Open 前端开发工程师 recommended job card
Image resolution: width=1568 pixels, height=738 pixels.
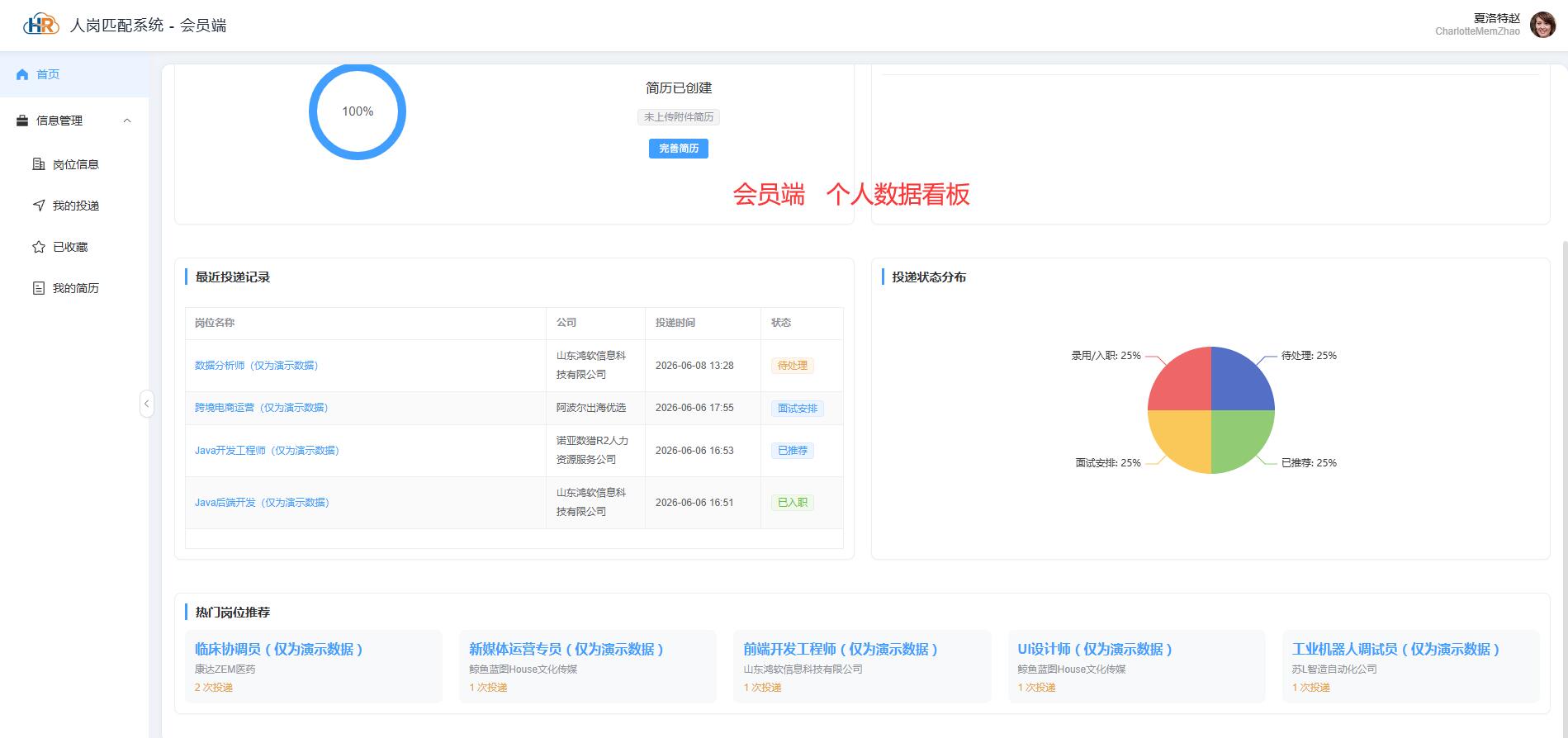tap(862, 666)
